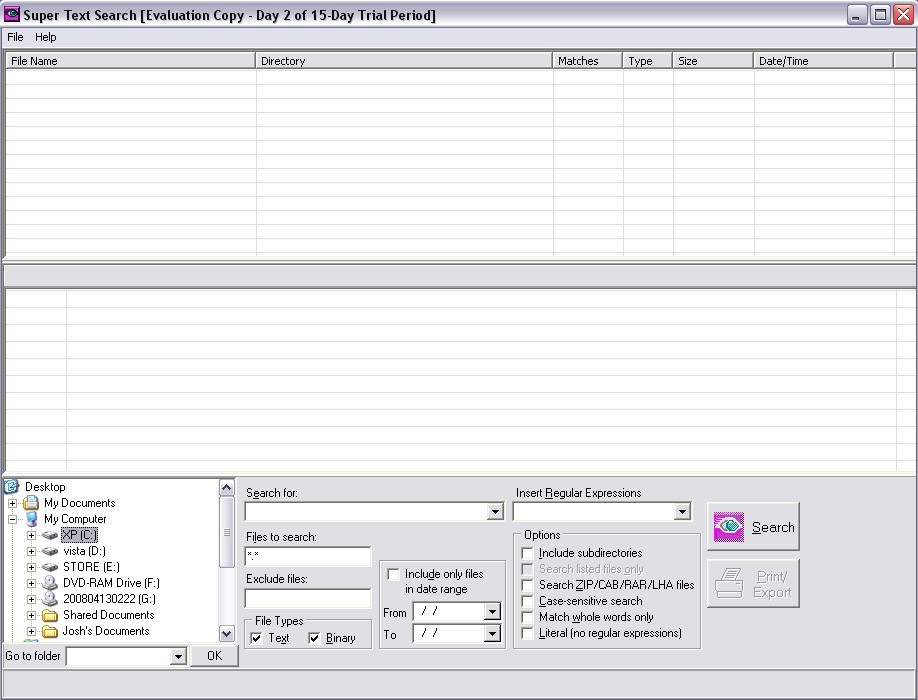Click the Search for text field
The height and width of the screenshot is (700, 918).
tap(366, 512)
